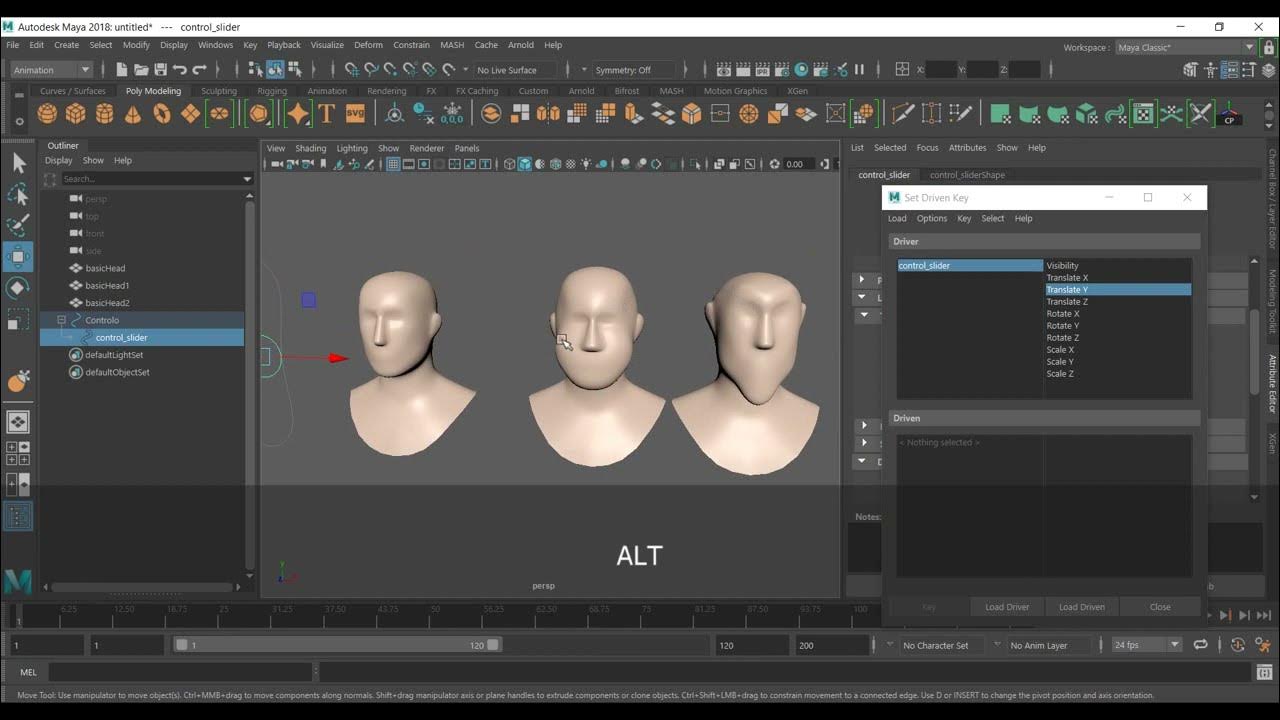This screenshot has height=720, width=1280.
Task: Toggle textured display in viewport toolbar
Action: point(571,164)
